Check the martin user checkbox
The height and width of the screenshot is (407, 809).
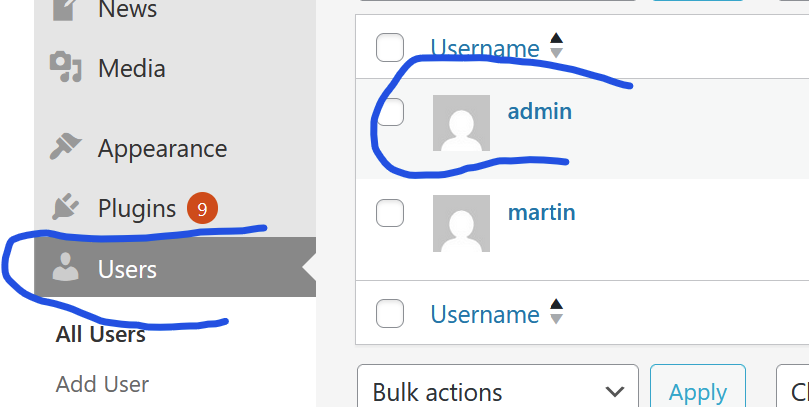click(x=390, y=212)
